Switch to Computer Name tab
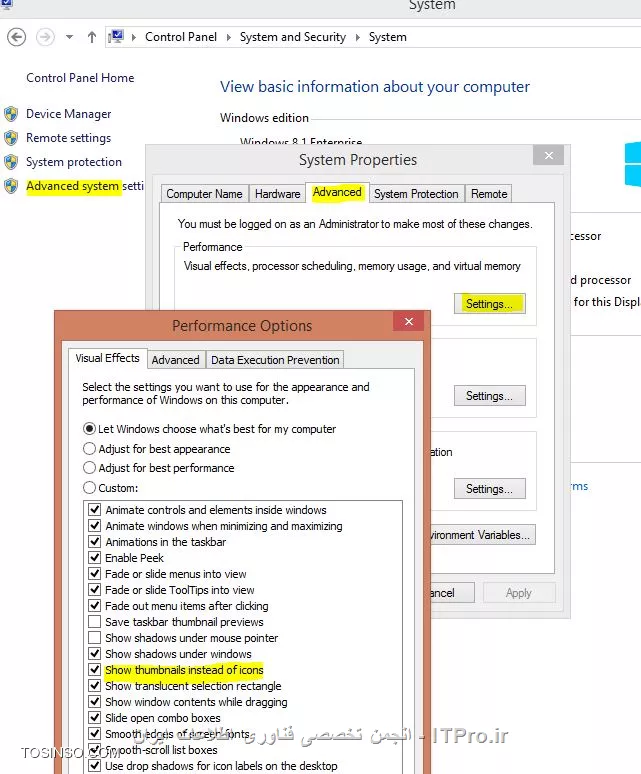 (204, 194)
